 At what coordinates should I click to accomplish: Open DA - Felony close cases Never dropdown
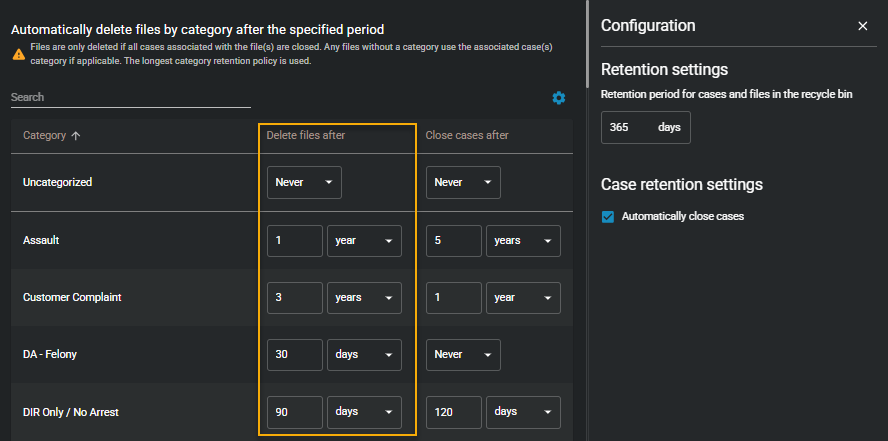tap(463, 355)
